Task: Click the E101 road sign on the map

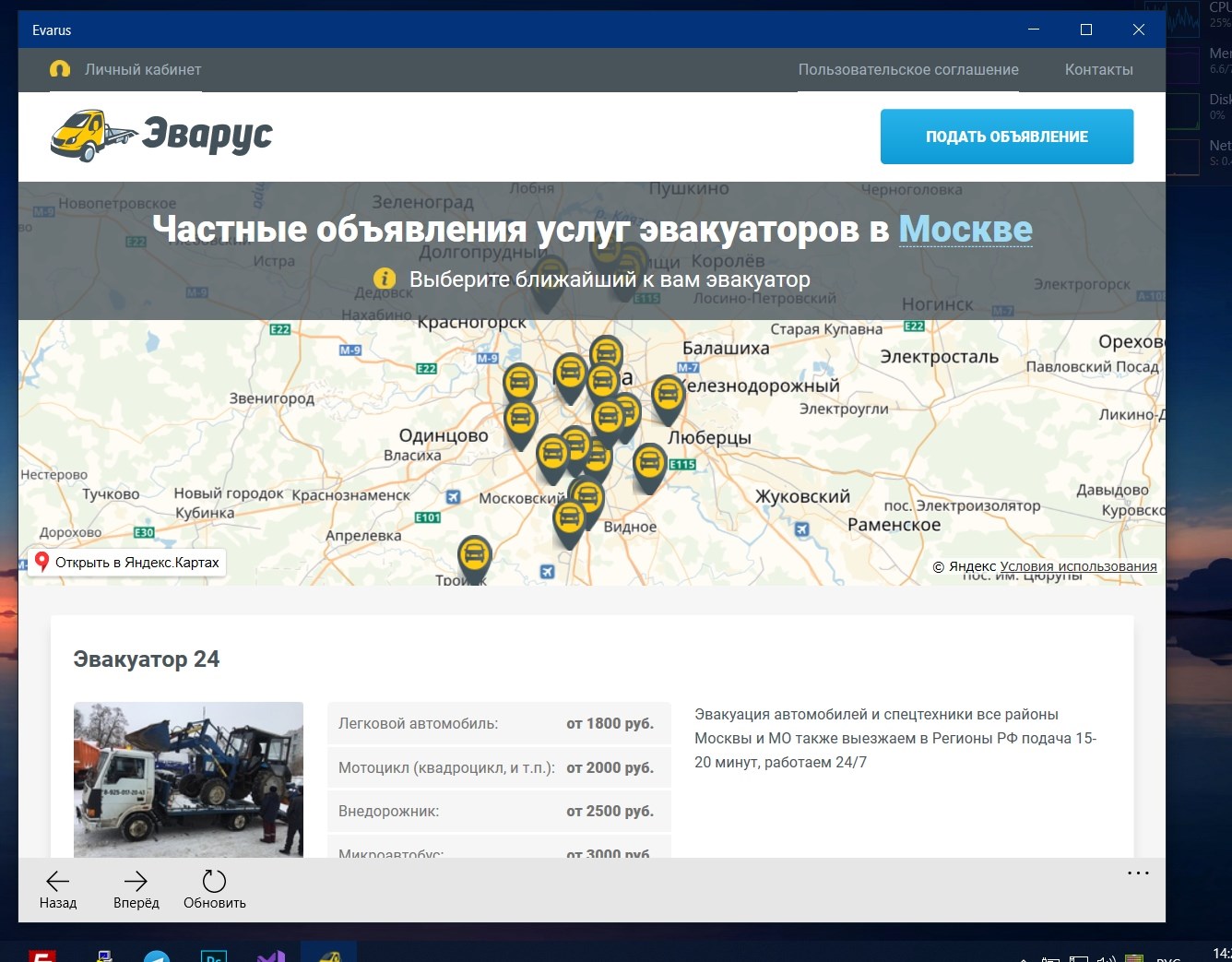Action: tap(428, 517)
